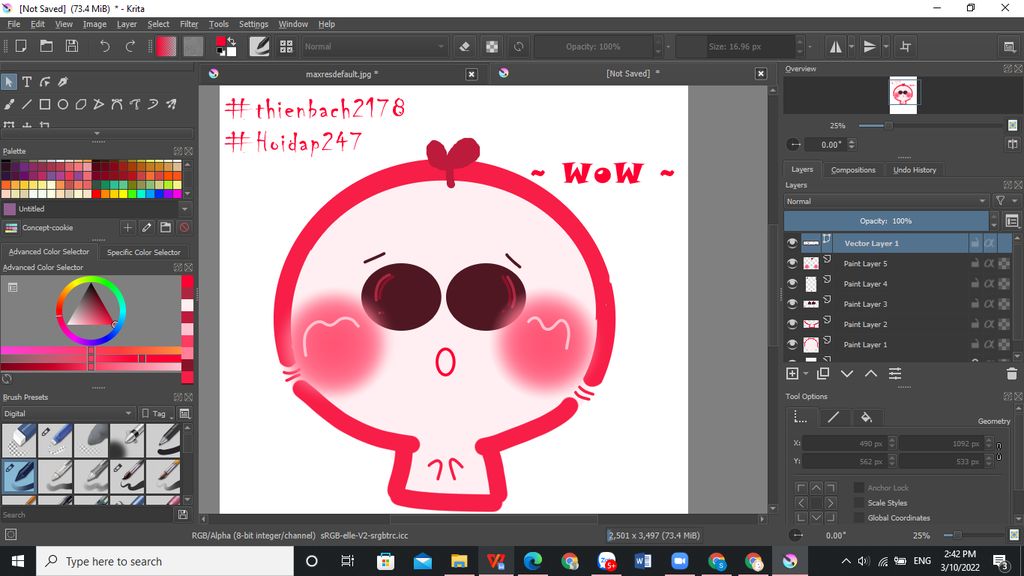This screenshot has height=576, width=1024.
Task: Switch to the Compositions tab
Action: pyautogui.click(x=853, y=170)
